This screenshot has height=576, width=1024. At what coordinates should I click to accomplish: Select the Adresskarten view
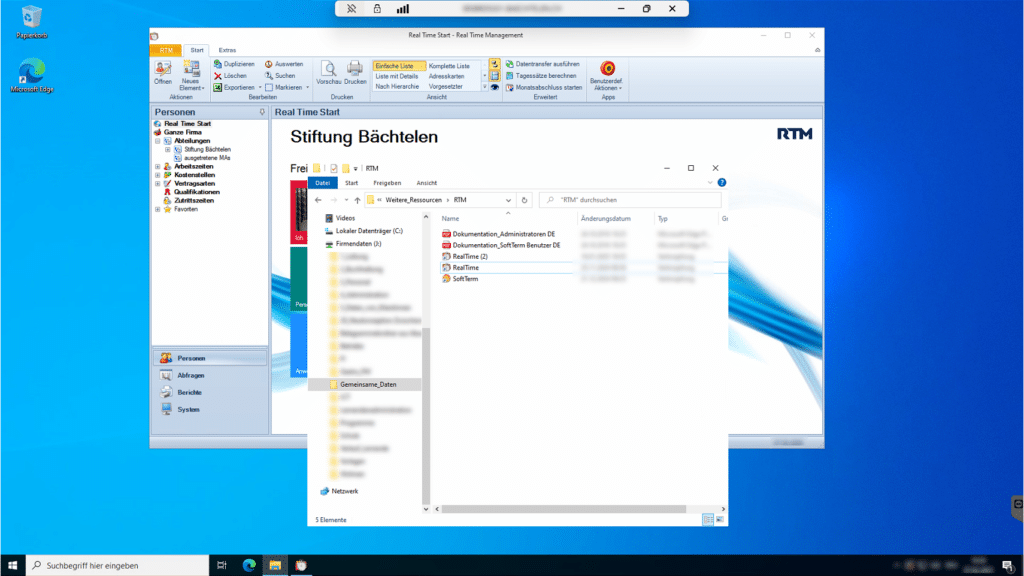(447, 76)
